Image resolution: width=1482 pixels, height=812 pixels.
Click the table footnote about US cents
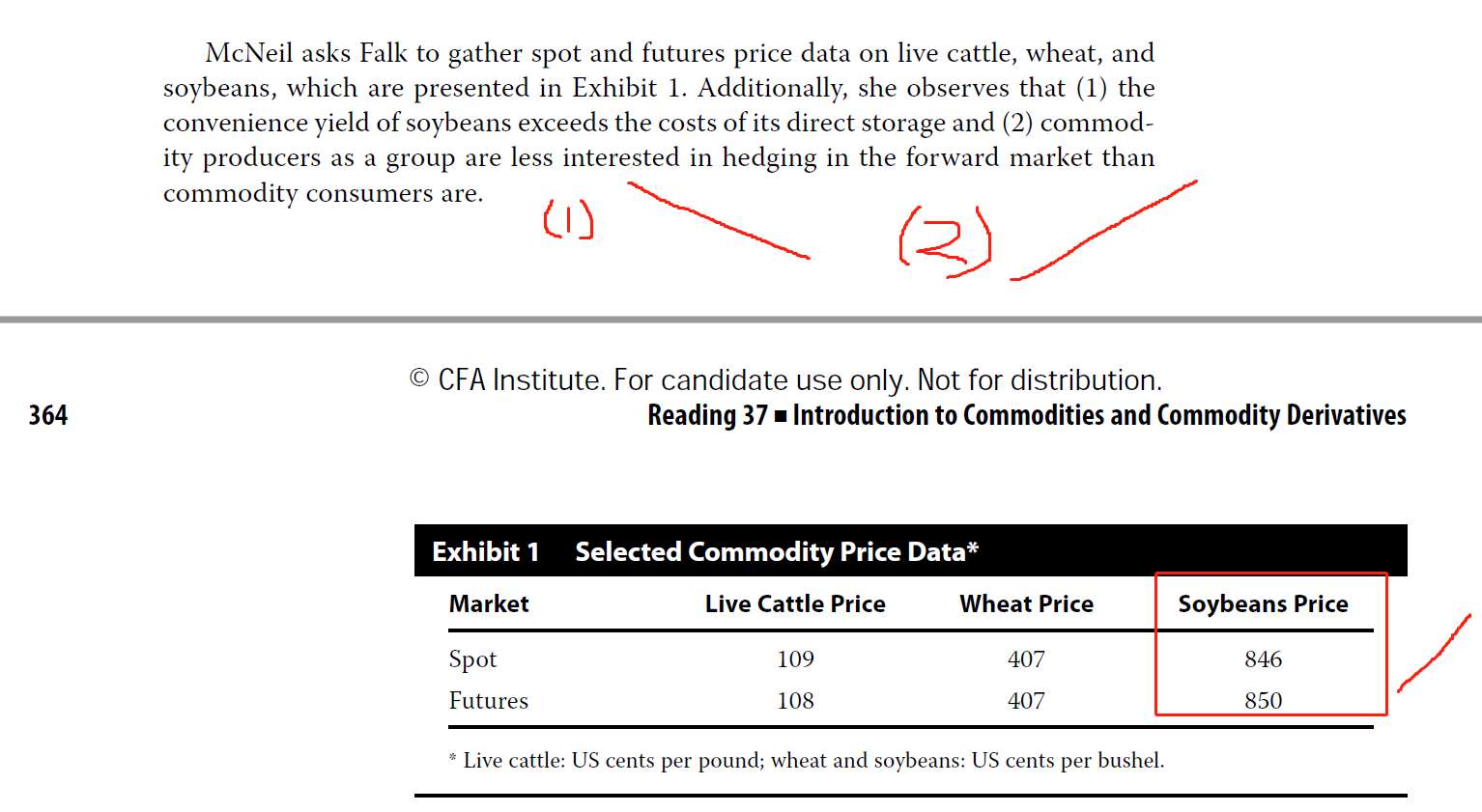[x=807, y=760]
